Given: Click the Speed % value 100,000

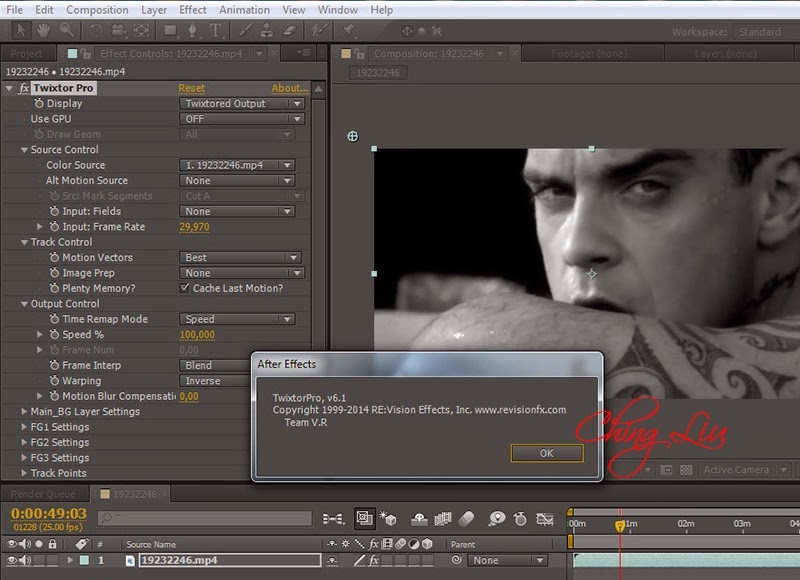Looking at the screenshot, I should point(197,335).
